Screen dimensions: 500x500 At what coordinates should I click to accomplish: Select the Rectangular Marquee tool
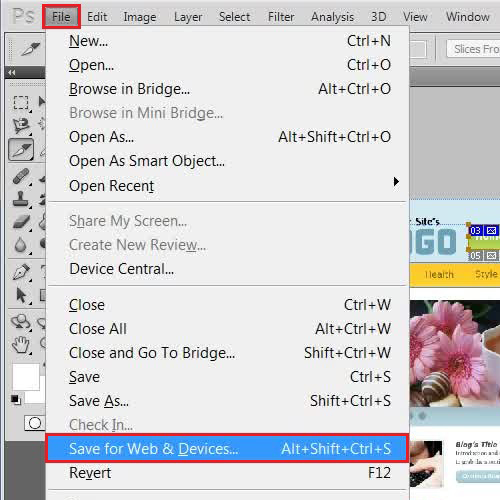(x=21, y=103)
